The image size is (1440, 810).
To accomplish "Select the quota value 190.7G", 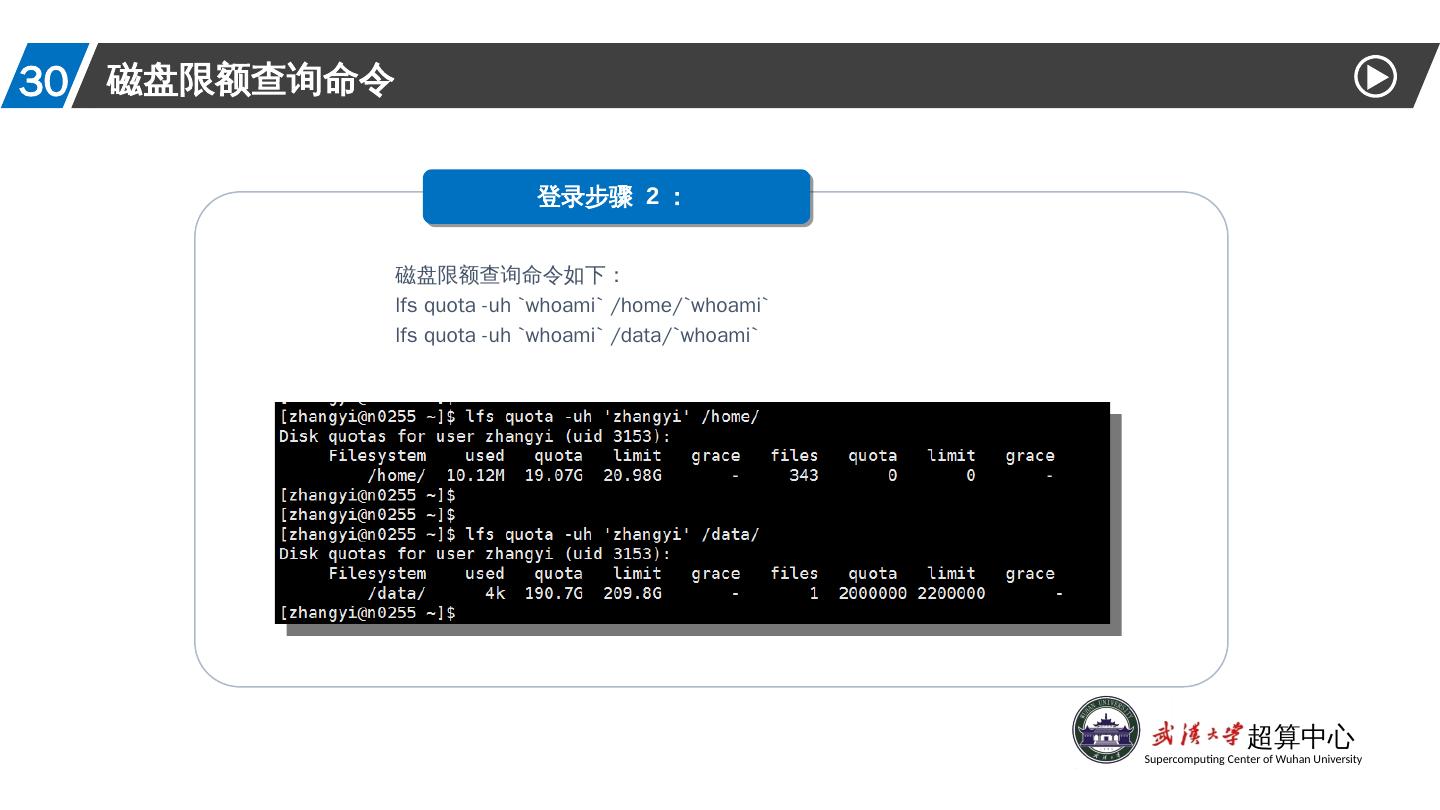I will click(x=553, y=593).
